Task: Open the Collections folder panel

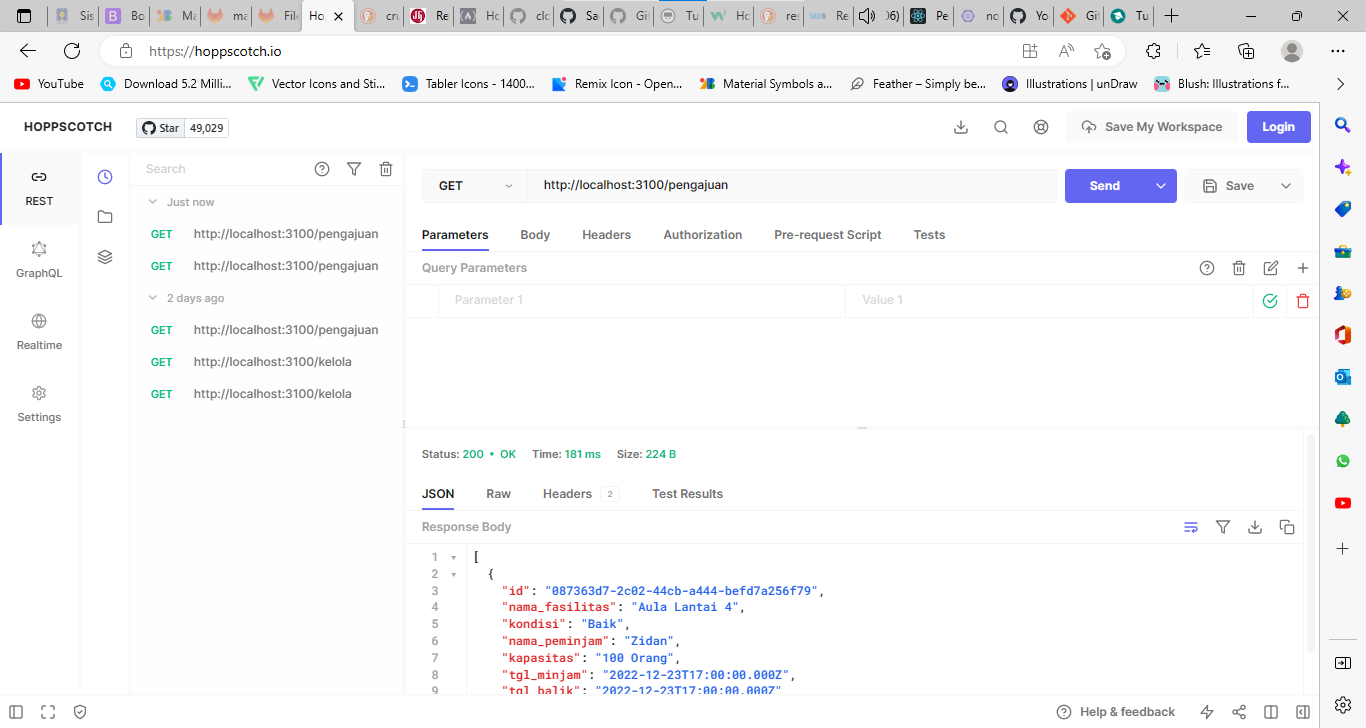Action: click(x=105, y=216)
